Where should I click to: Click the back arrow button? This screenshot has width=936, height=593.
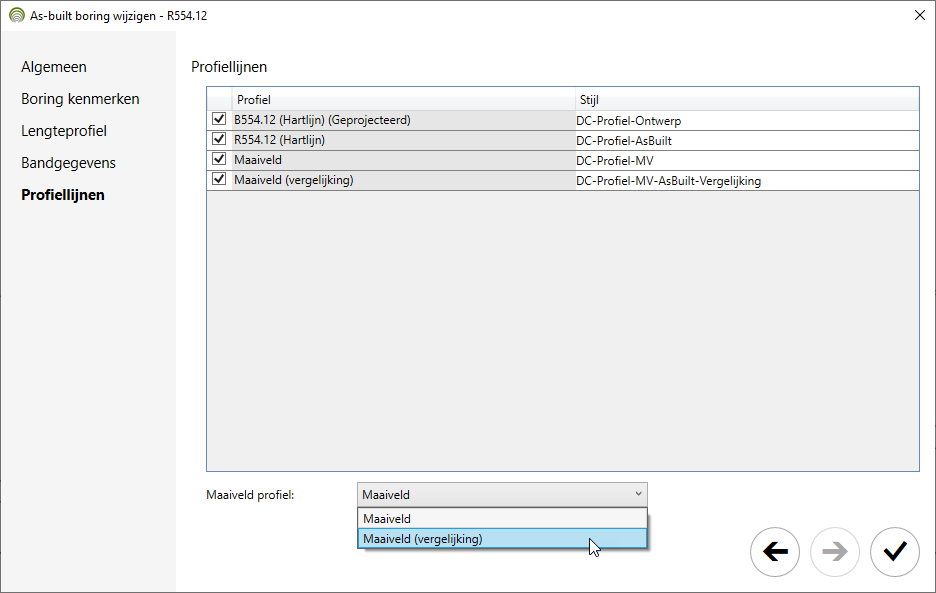click(x=775, y=552)
